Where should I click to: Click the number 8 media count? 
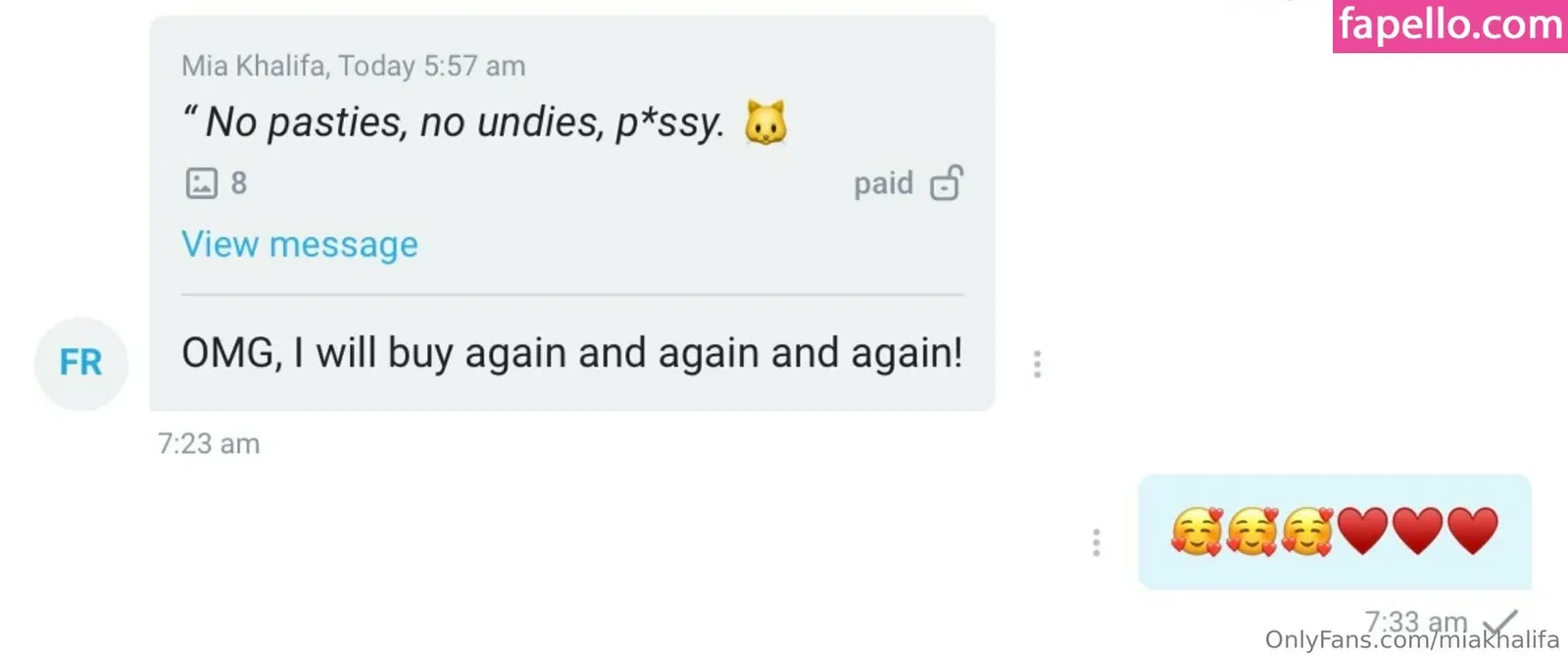(238, 183)
